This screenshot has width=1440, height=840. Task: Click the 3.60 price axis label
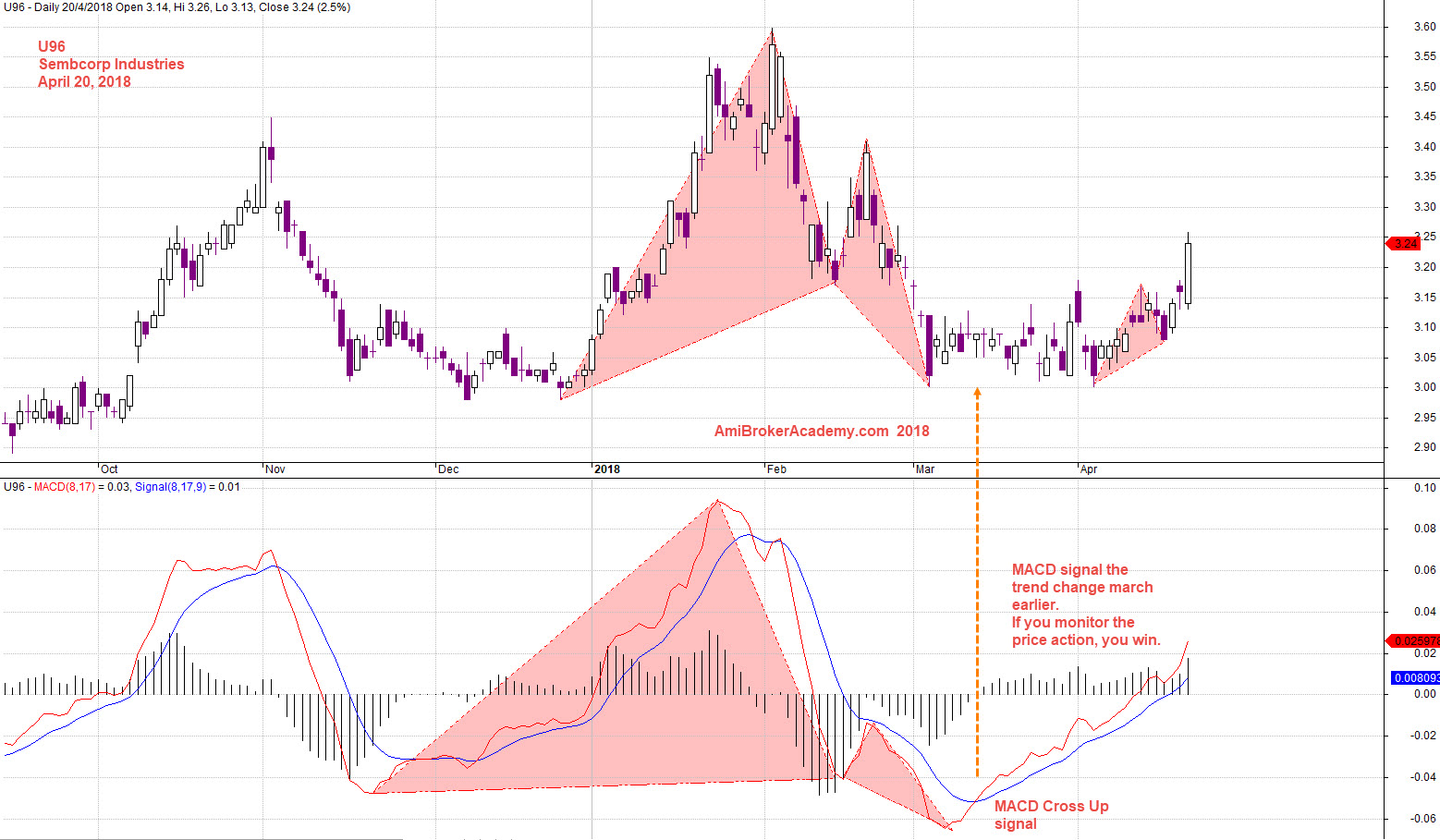pos(1424,27)
